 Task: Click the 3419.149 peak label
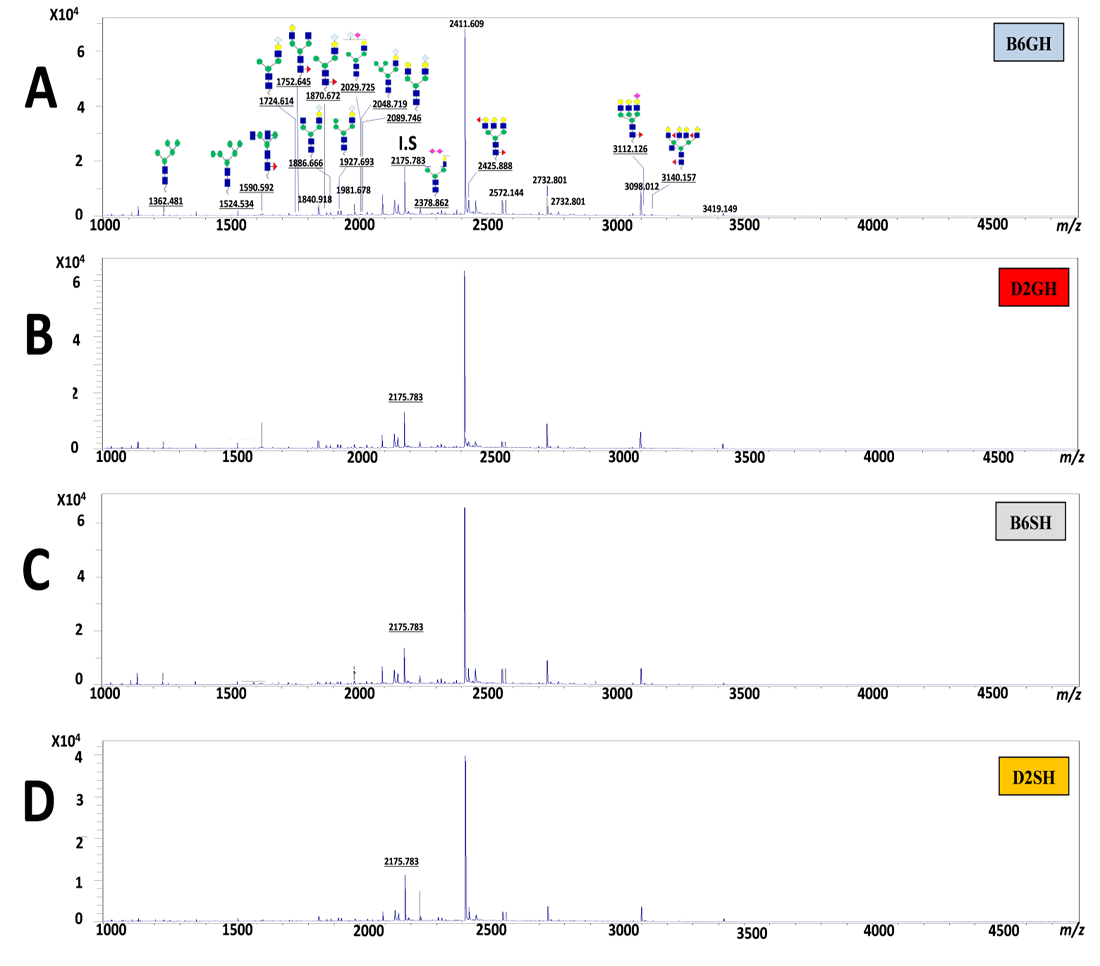pos(722,209)
